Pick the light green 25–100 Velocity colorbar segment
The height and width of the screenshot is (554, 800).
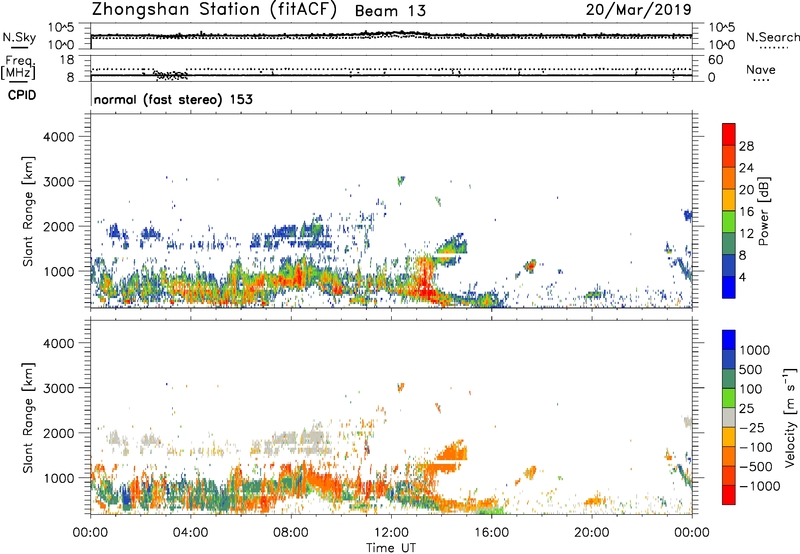click(729, 398)
